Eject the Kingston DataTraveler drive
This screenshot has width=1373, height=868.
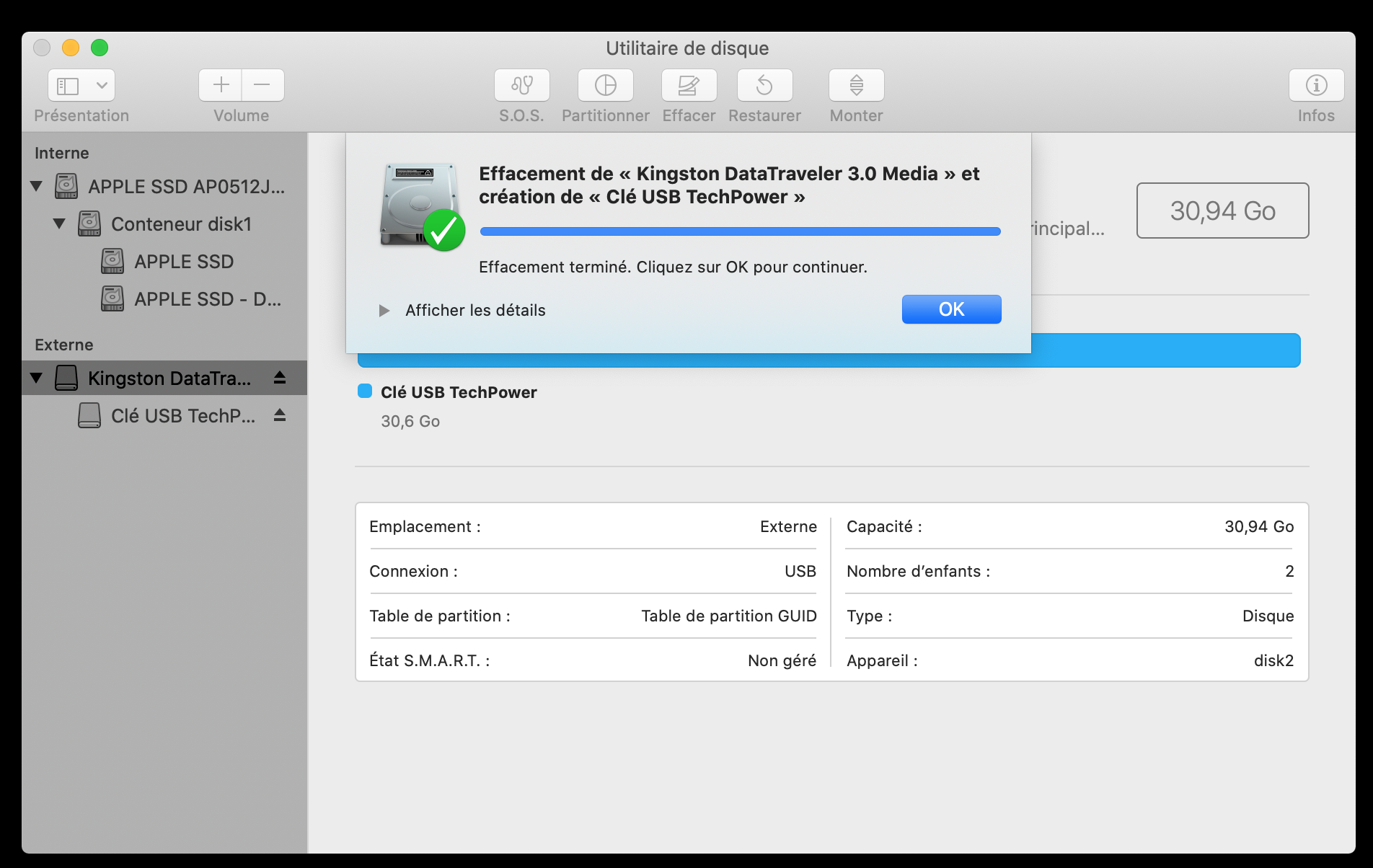(x=280, y=378)
